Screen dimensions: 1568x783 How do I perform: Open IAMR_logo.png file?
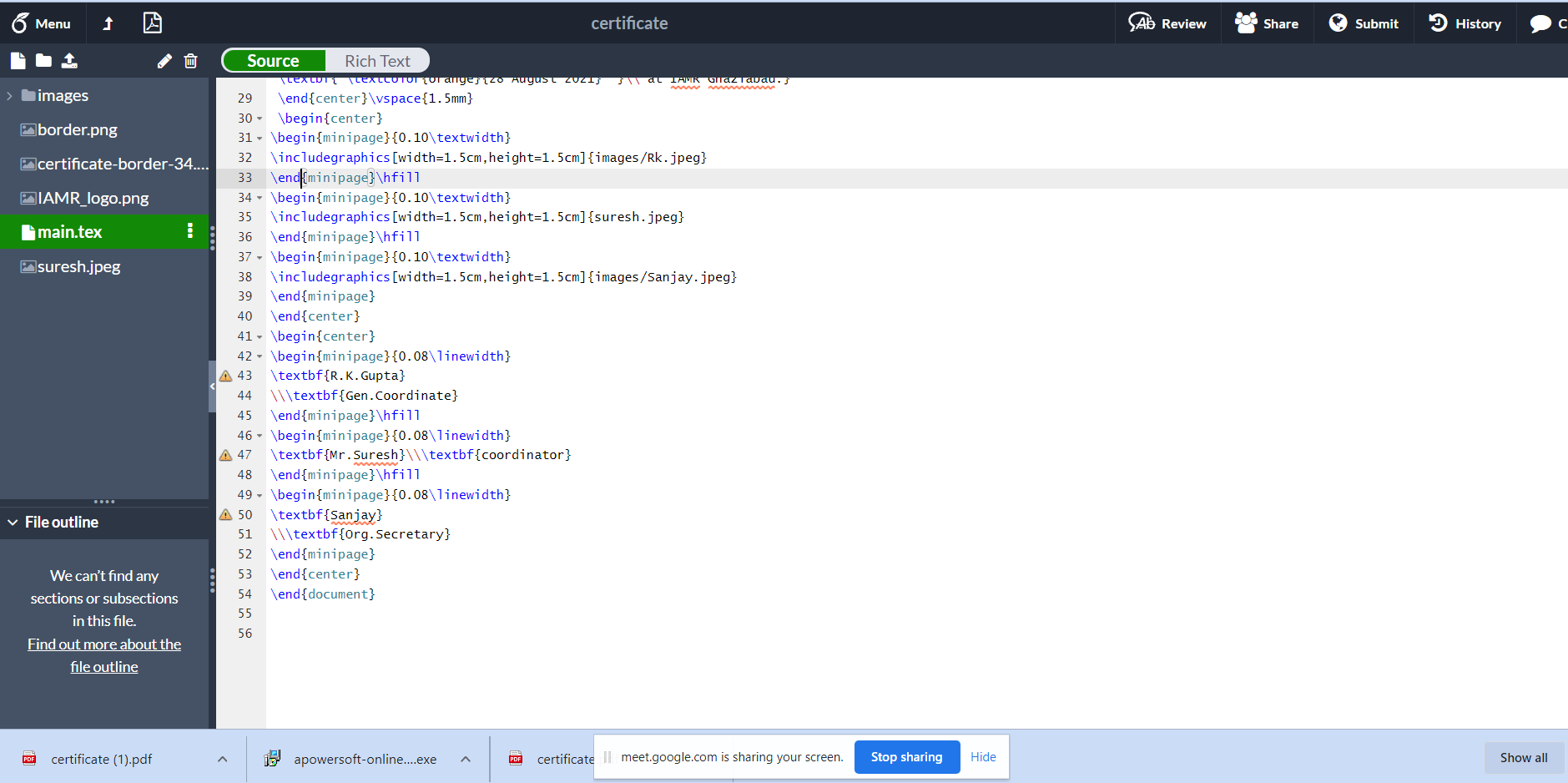coord(84,198)
